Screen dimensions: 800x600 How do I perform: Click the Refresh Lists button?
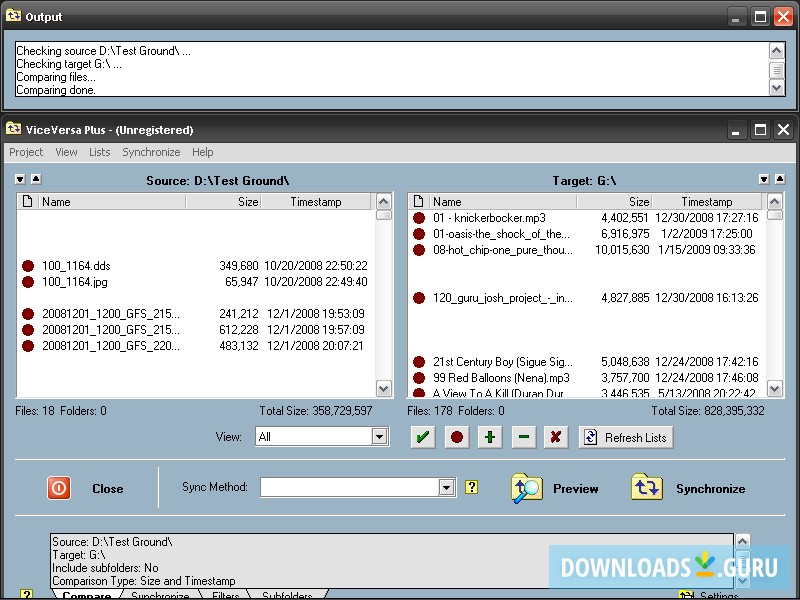[626, 437]
